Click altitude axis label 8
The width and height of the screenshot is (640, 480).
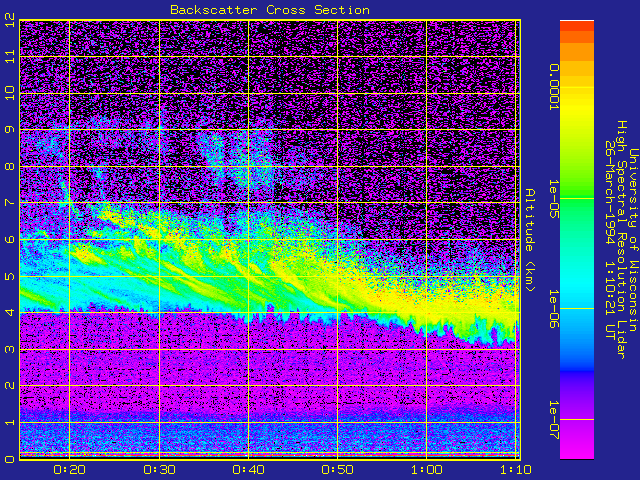pyautogui.click(x=10, y=166)
